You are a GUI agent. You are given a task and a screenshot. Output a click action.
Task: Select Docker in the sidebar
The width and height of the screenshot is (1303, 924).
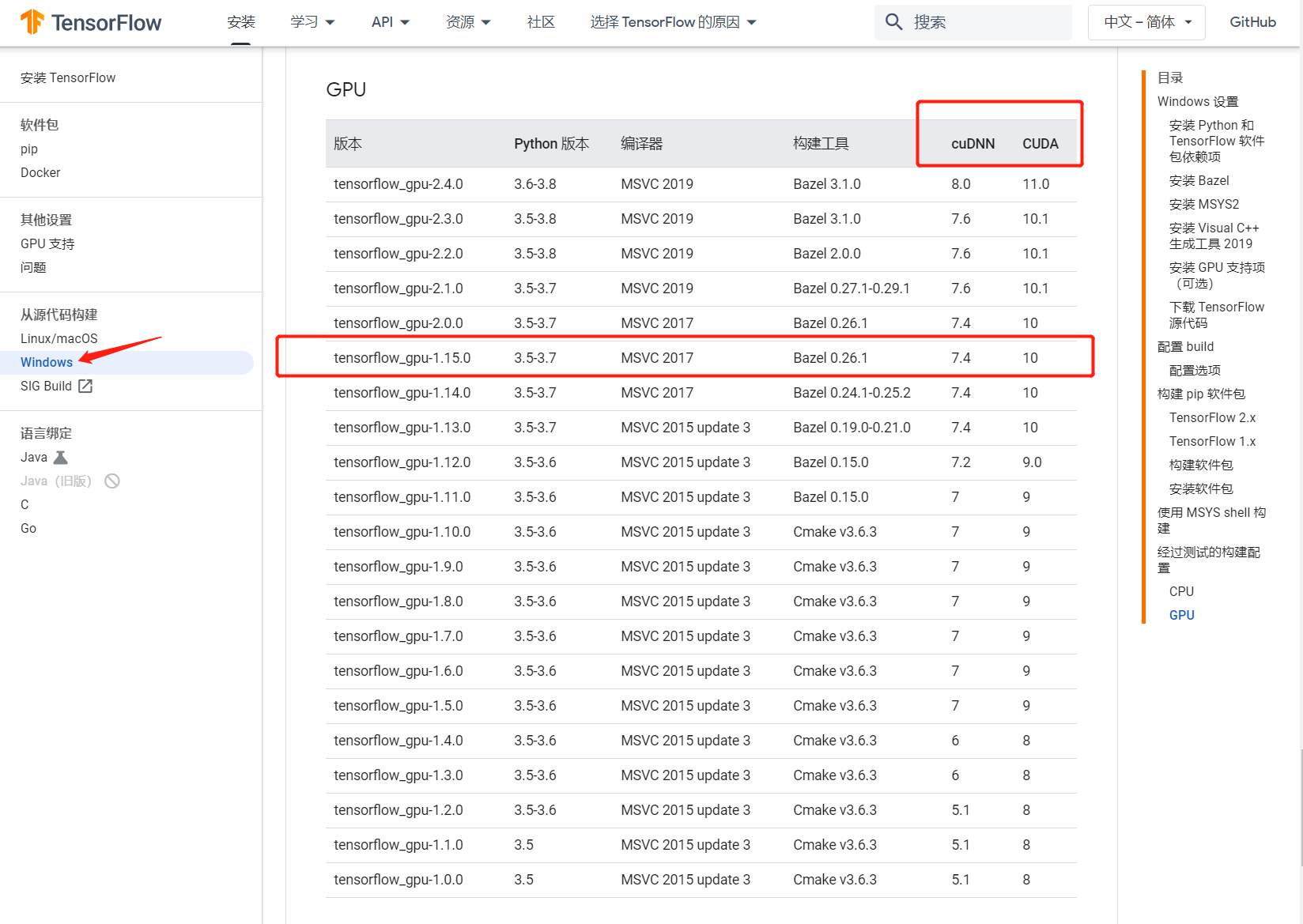(x=40, y=172)
